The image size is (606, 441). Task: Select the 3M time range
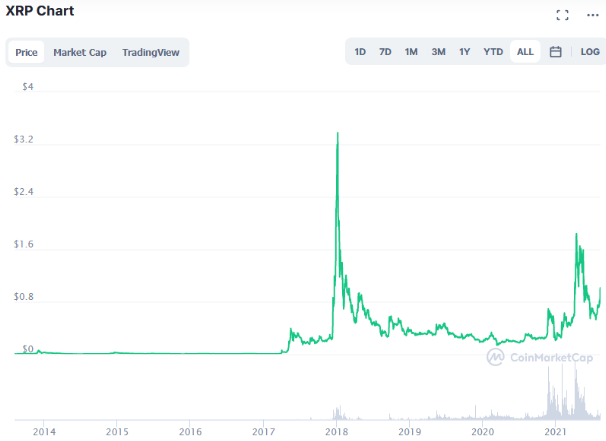click(x=438, y=52)
